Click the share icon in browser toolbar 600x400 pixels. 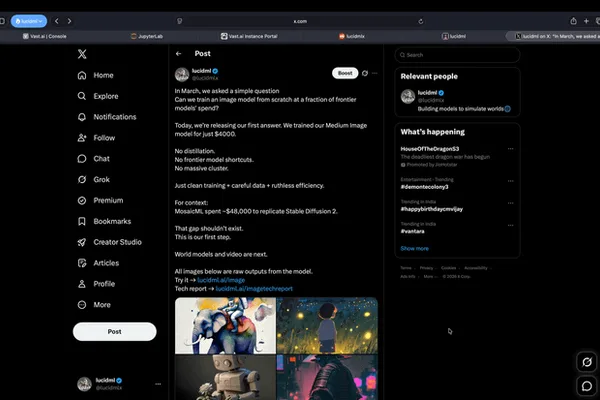click(x=573, y=21)
